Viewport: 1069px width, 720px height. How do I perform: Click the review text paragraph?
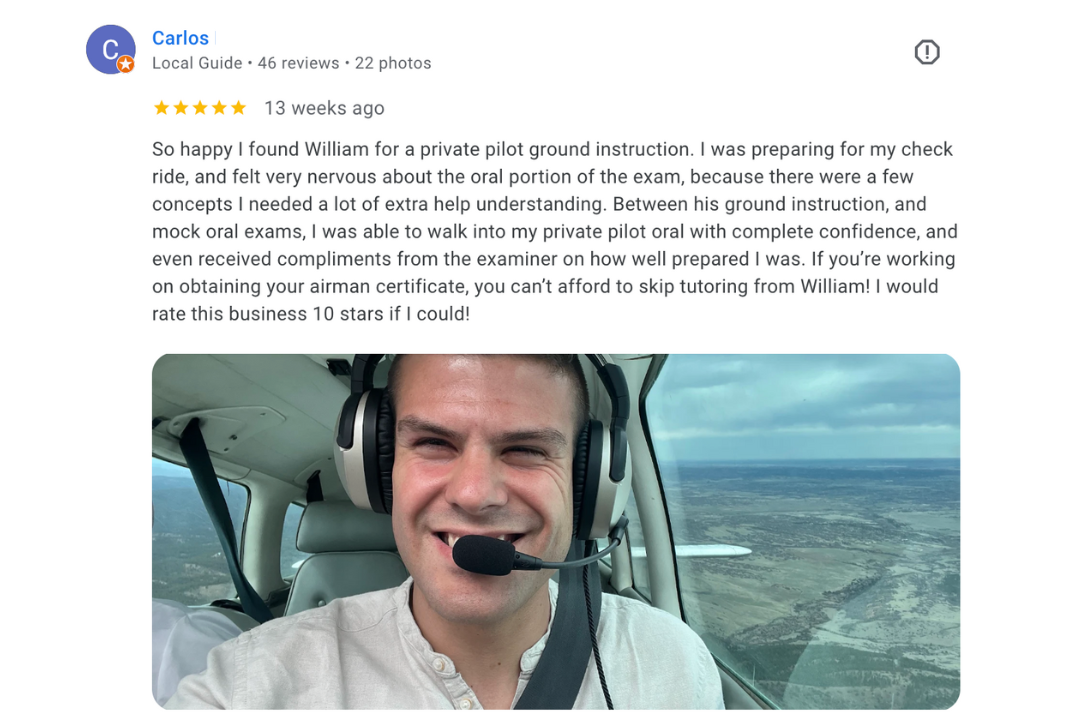(x=555, y=231)
